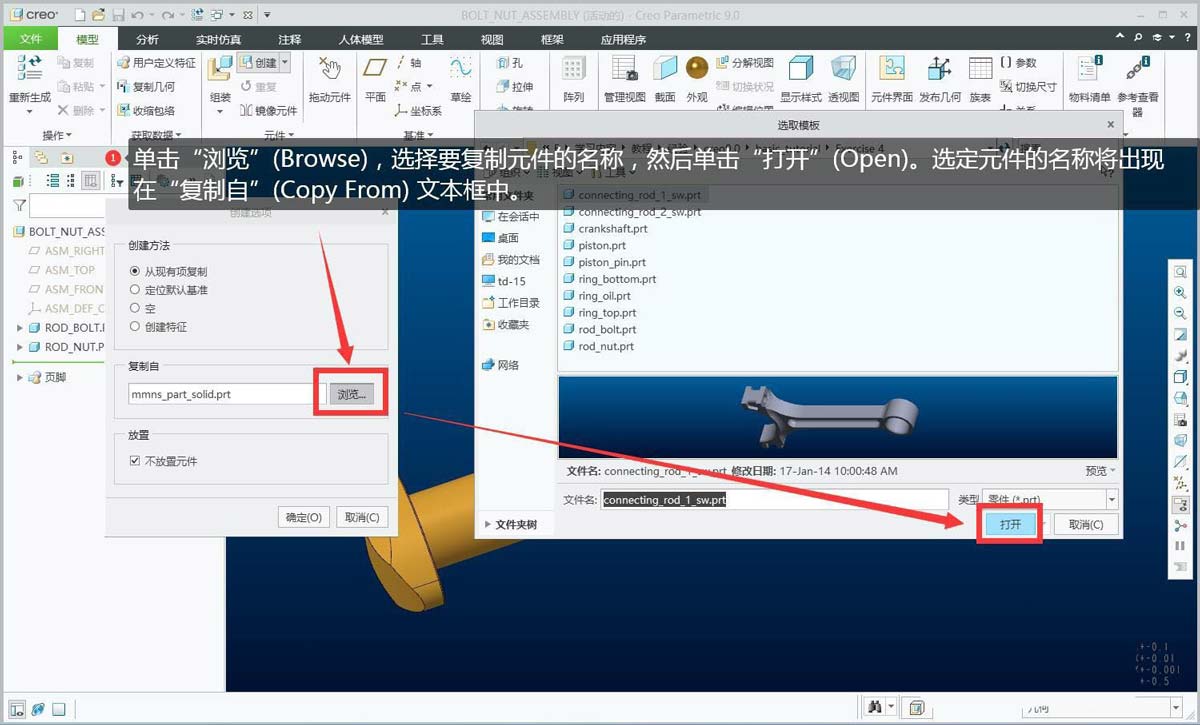Open the 预览 (Preview) dropdown

(x=1100, y=470)
